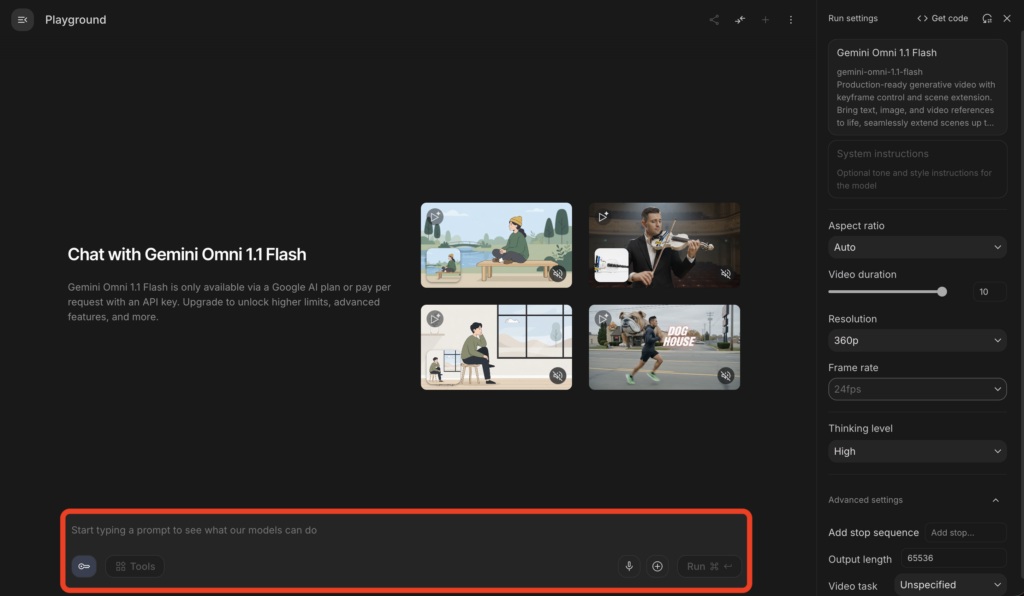Play the violinist video icon
The image size is (1024, 596).
(603, 216)
